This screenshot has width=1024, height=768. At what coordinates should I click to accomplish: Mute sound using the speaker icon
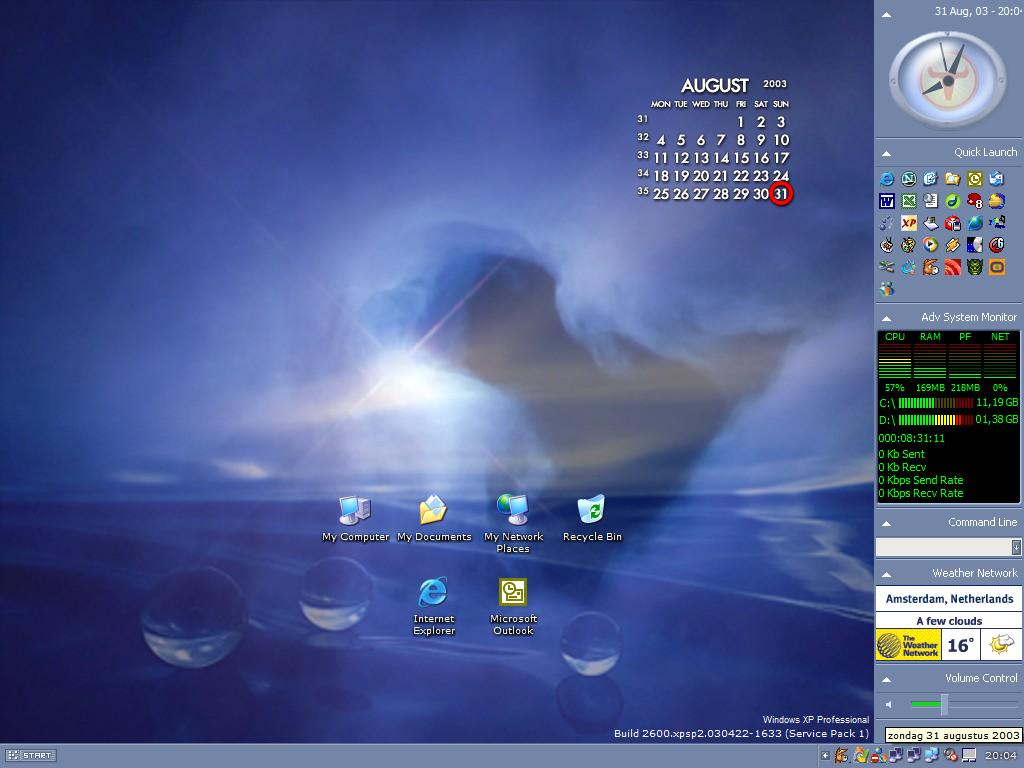(x=889, y=705)
